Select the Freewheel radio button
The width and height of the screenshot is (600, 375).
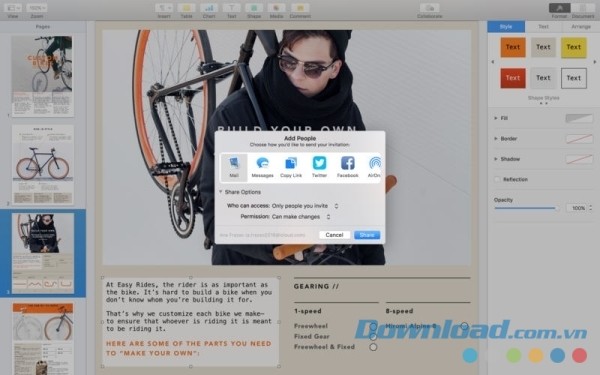tap(373, 326)
